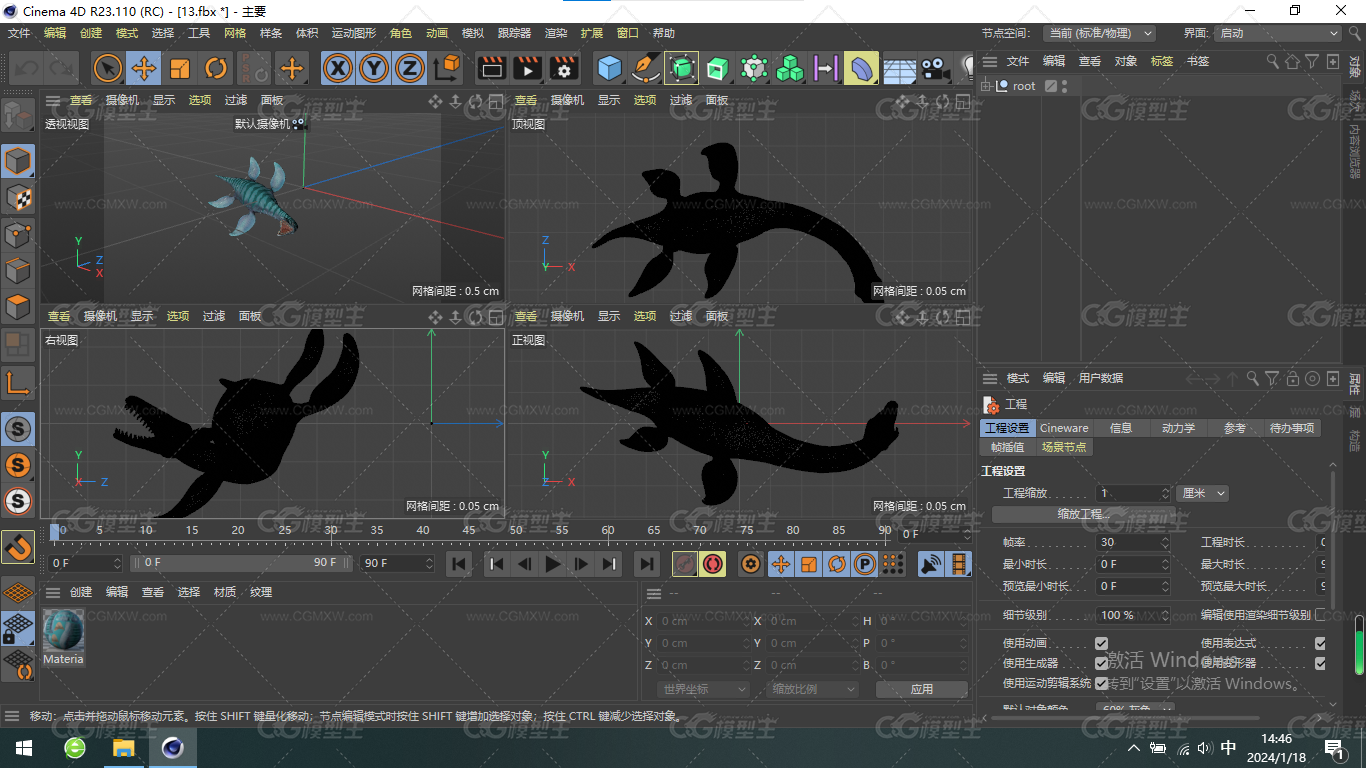
Task: Open the File menu 文件
Action: [19, 33]
